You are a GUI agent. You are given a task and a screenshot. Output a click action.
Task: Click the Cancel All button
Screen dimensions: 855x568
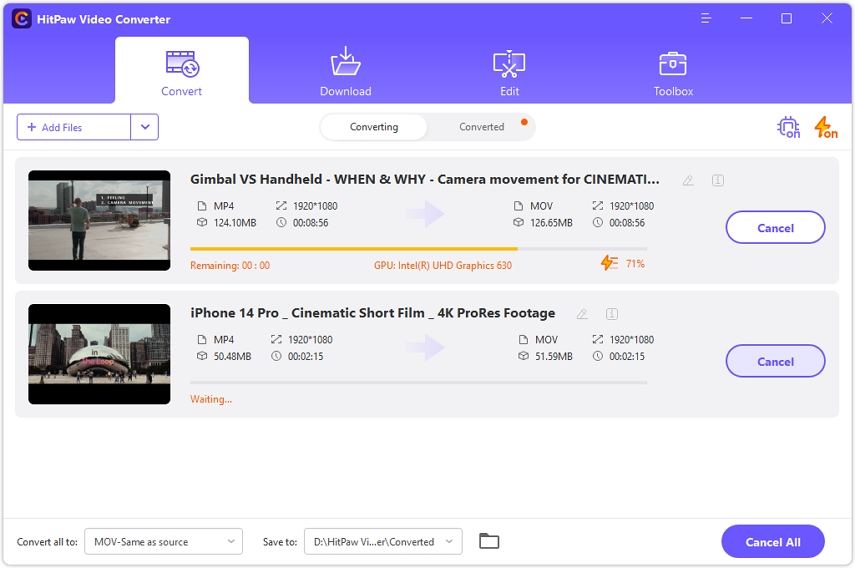773,541
